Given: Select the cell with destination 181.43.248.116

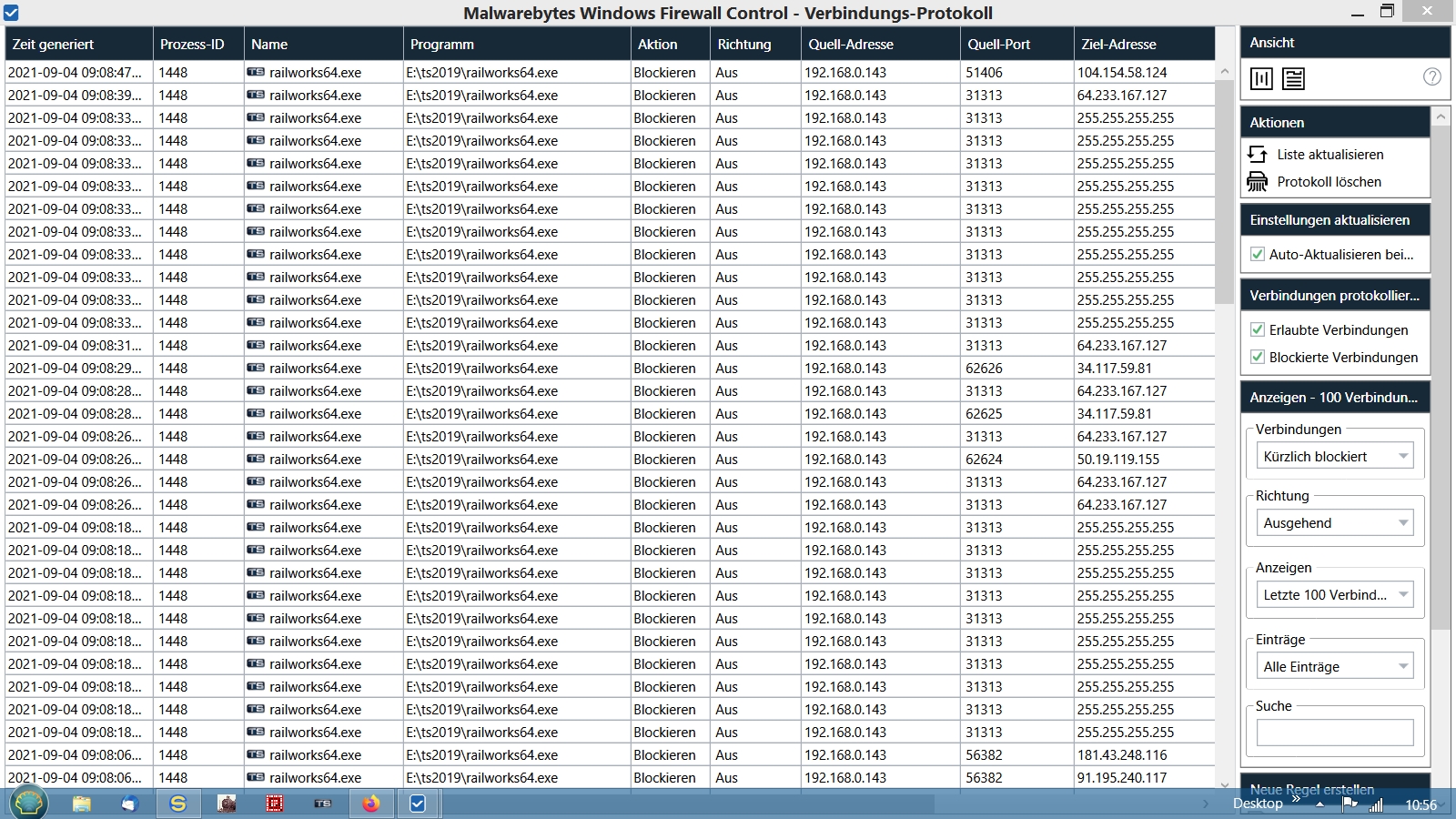Looking at the screenshot, I should coord(1145,754).
